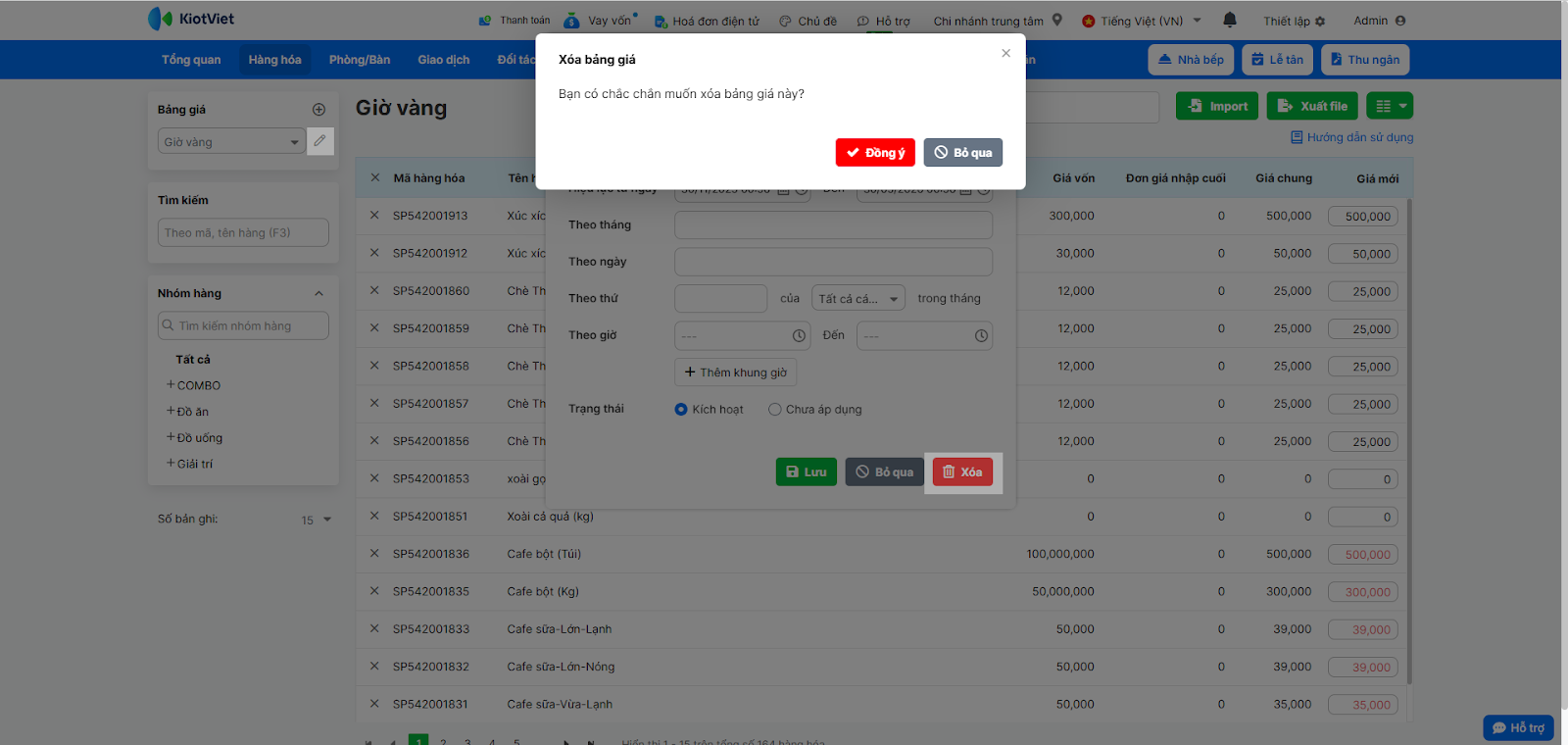Open the Thu ngân screen
Image resolution: width=1568 pixels, height=745 pixels.
1365,60
